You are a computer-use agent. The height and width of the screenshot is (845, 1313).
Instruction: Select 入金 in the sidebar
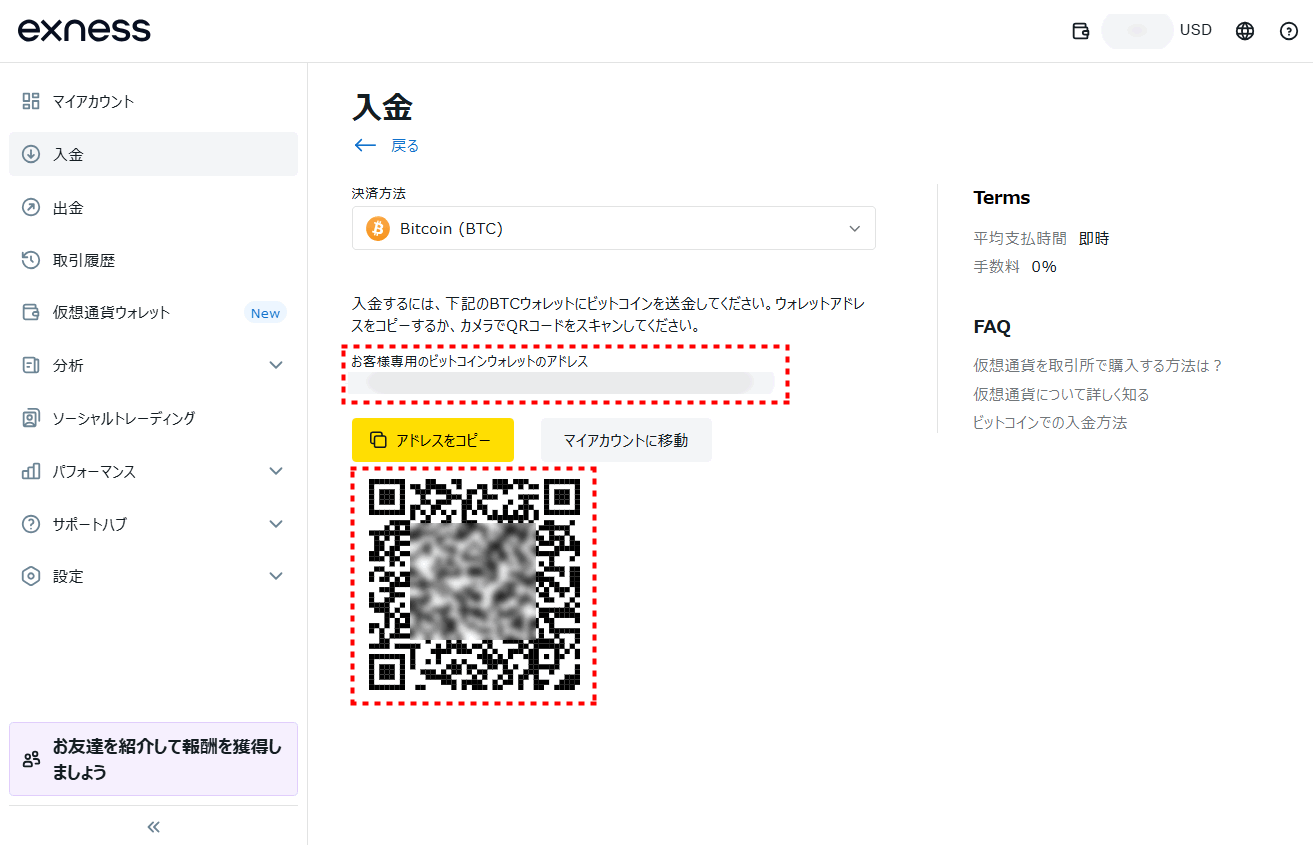(153, 154)
